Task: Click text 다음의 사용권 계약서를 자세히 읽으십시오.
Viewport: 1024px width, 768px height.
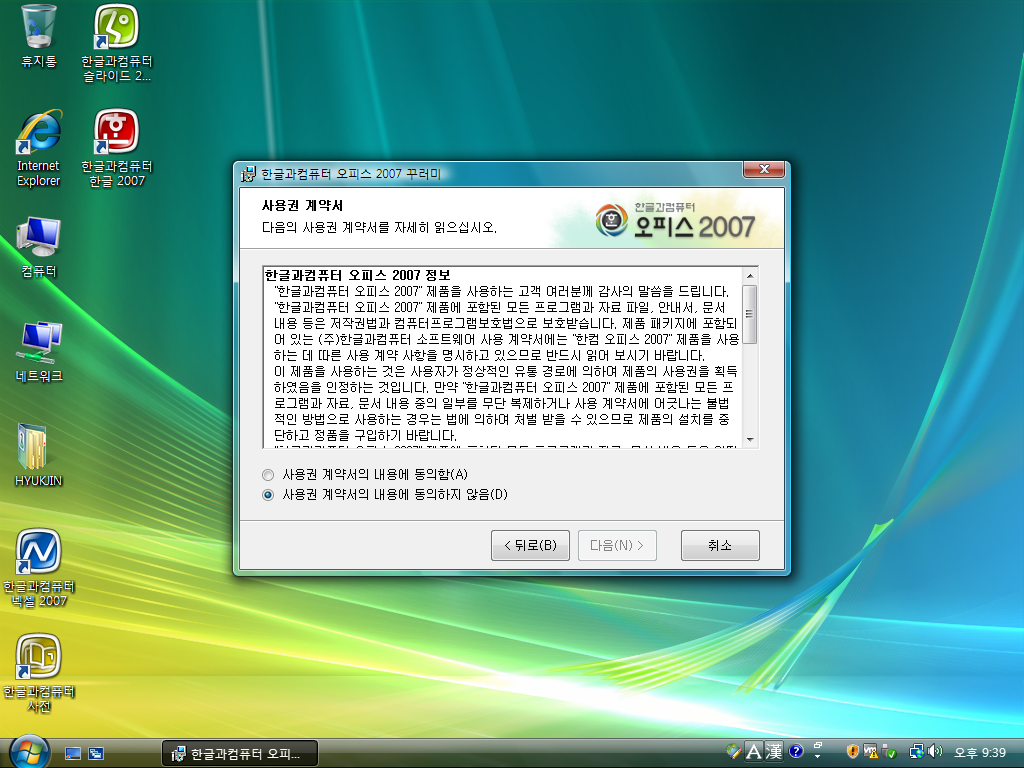Action: click(379, 227)
